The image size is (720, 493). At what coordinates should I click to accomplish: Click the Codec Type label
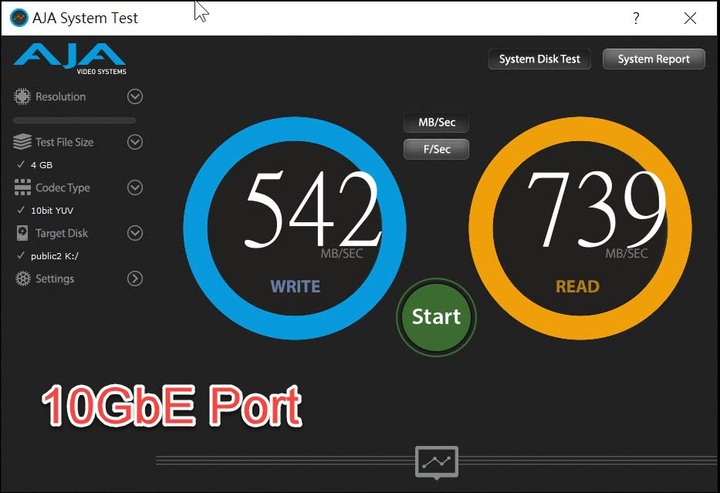point(63,188)
